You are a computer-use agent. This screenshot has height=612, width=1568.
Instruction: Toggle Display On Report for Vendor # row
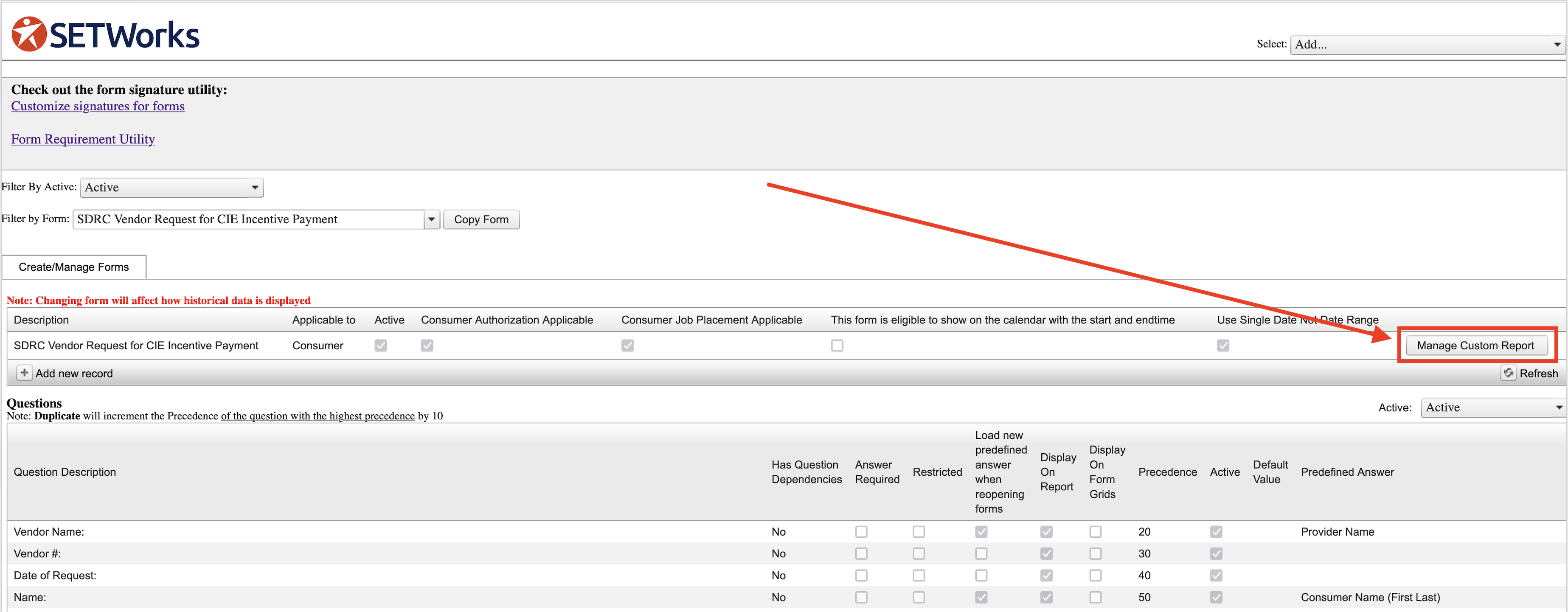tap(1046, 553)
